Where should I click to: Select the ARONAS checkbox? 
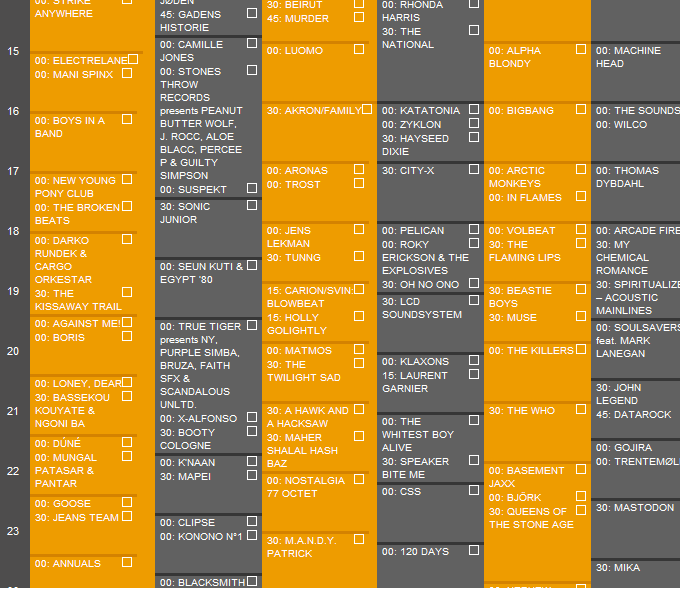(x=359, y=169)
